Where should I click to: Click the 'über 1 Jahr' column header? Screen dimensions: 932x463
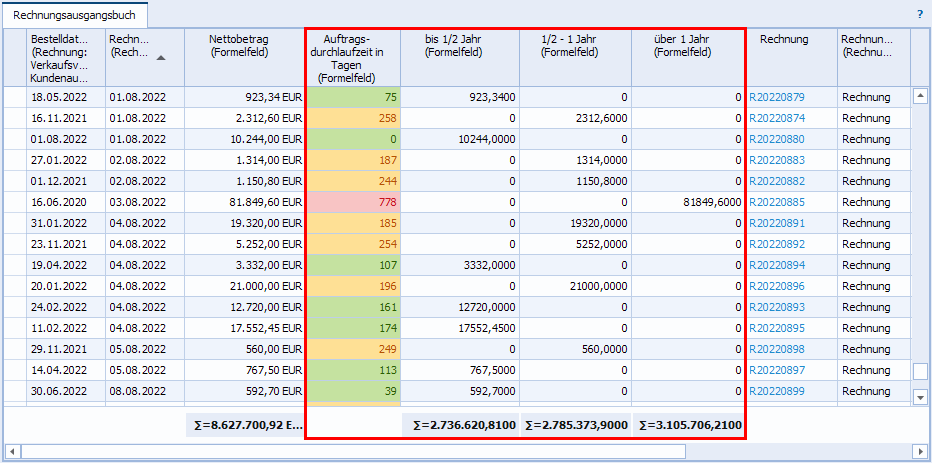click(688, 47)
